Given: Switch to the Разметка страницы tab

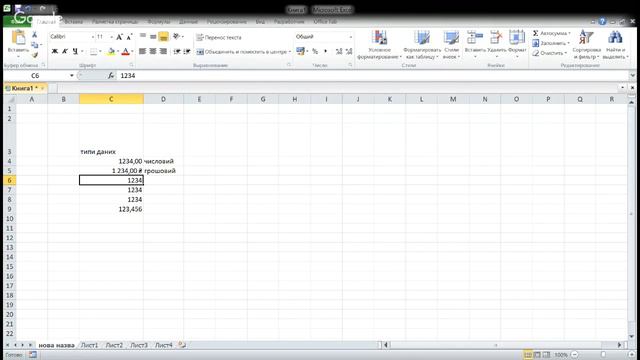Looking at the screenshot, I should [x=115, y=22].
